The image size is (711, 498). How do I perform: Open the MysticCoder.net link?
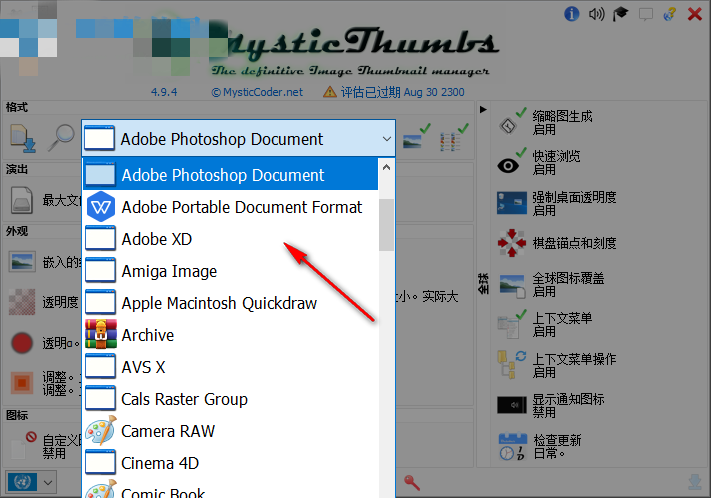coord(256,91)
